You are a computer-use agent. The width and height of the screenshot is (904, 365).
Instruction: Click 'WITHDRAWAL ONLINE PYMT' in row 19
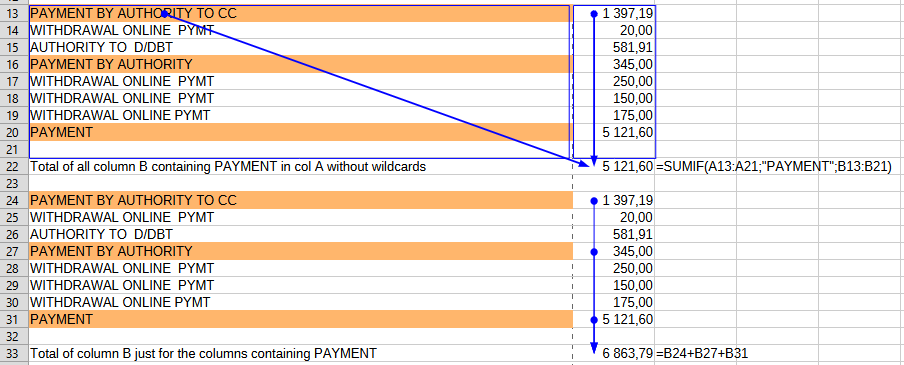[120, 115]
